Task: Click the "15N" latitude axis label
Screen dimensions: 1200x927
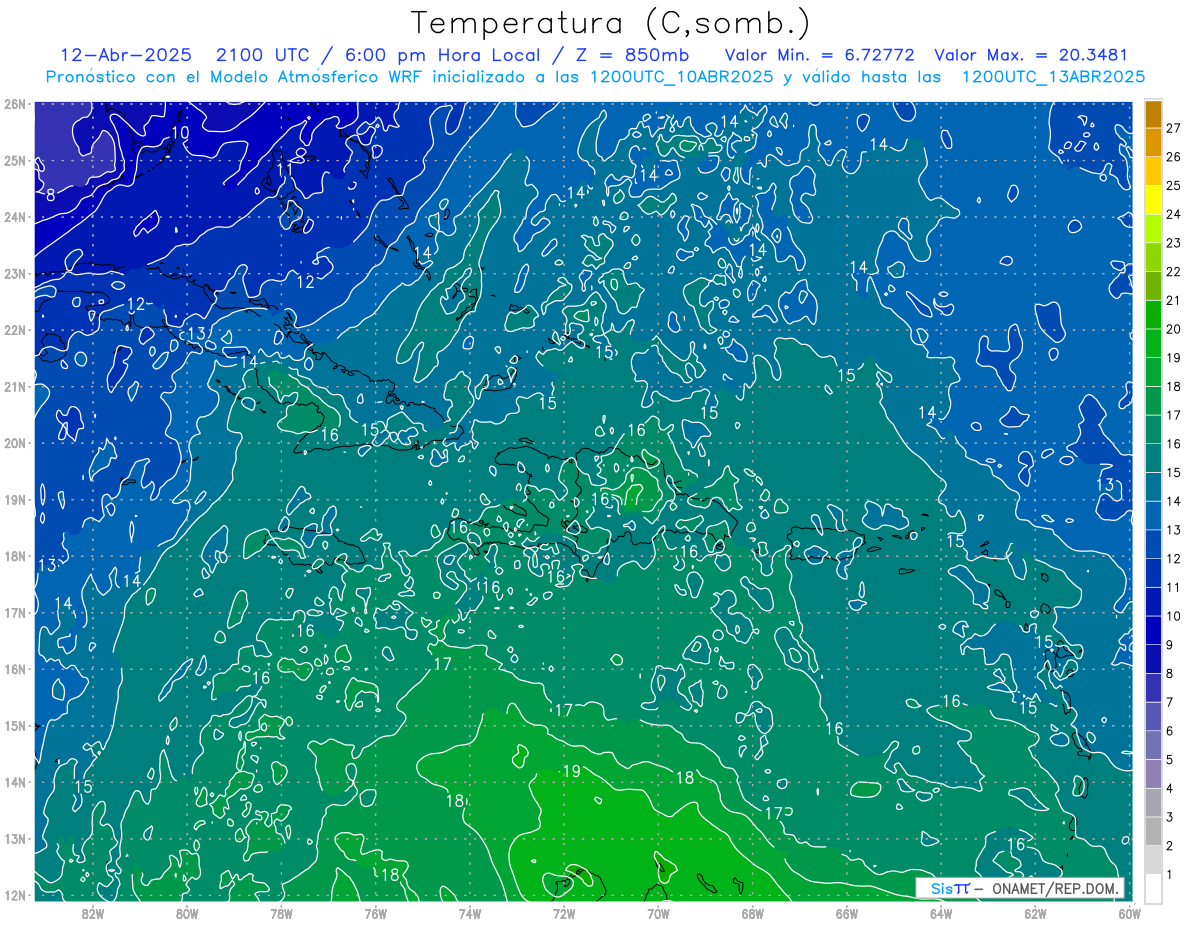Action: click(15, 726)
